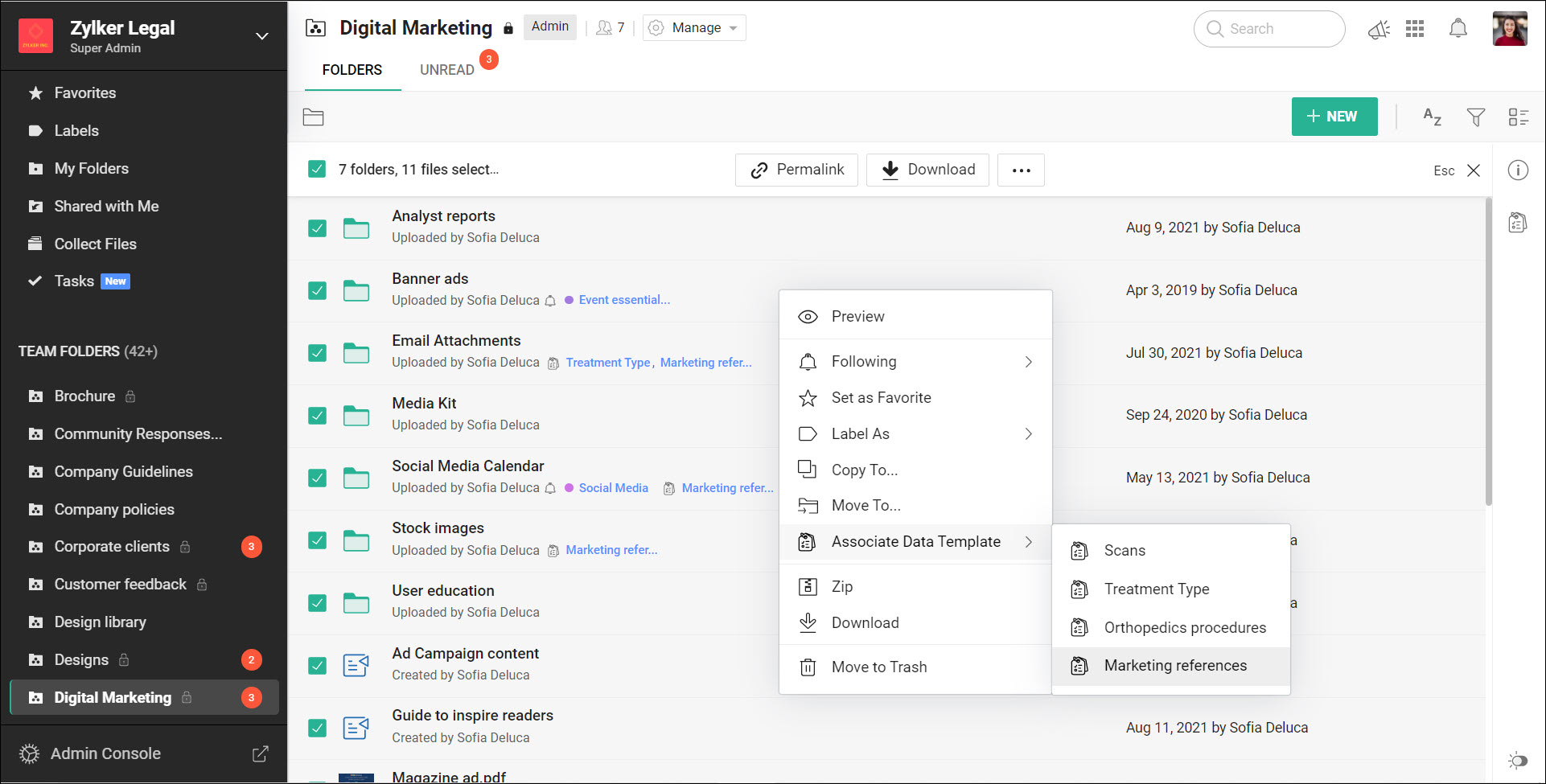Open the Treatment Type template link on Email Attachments
This screenshot has width=1546, height=784.
[608, 362]
